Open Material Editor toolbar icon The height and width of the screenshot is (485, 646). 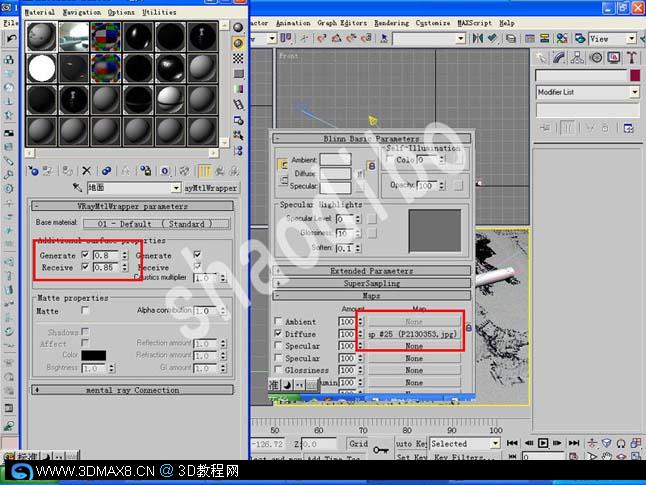(562, 39)
